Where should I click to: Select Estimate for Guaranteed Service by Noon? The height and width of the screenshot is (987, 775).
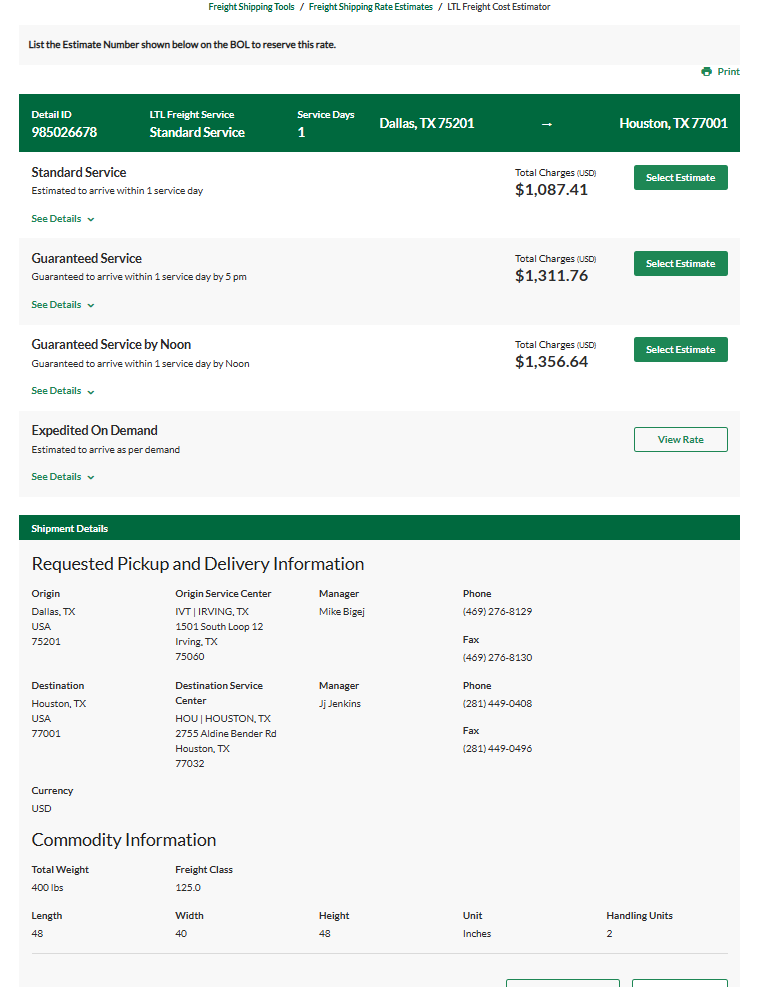tap(681, 349)
